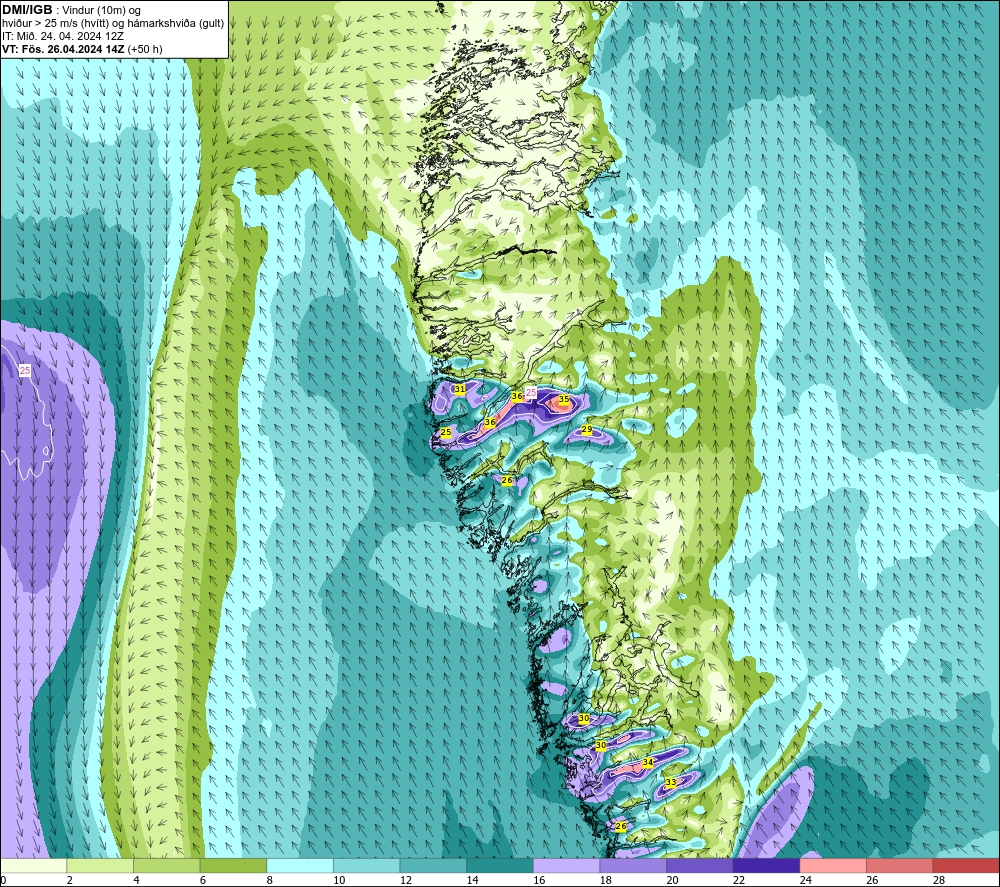Screen dimensions: 1000x887
Task: Pick the 12–14 m/s teal swatch
Action: click(433, 865)
